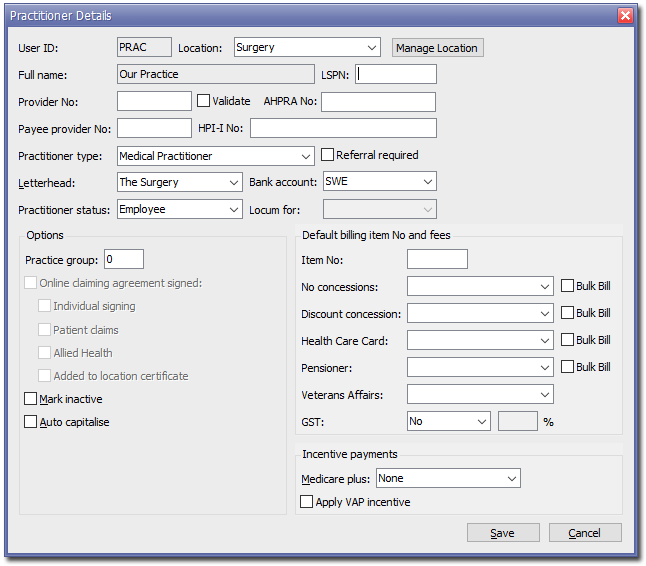Enable Apply VAP incentive checkbox
The width and height of the screenshot is (646, 566).
(307, 502)
